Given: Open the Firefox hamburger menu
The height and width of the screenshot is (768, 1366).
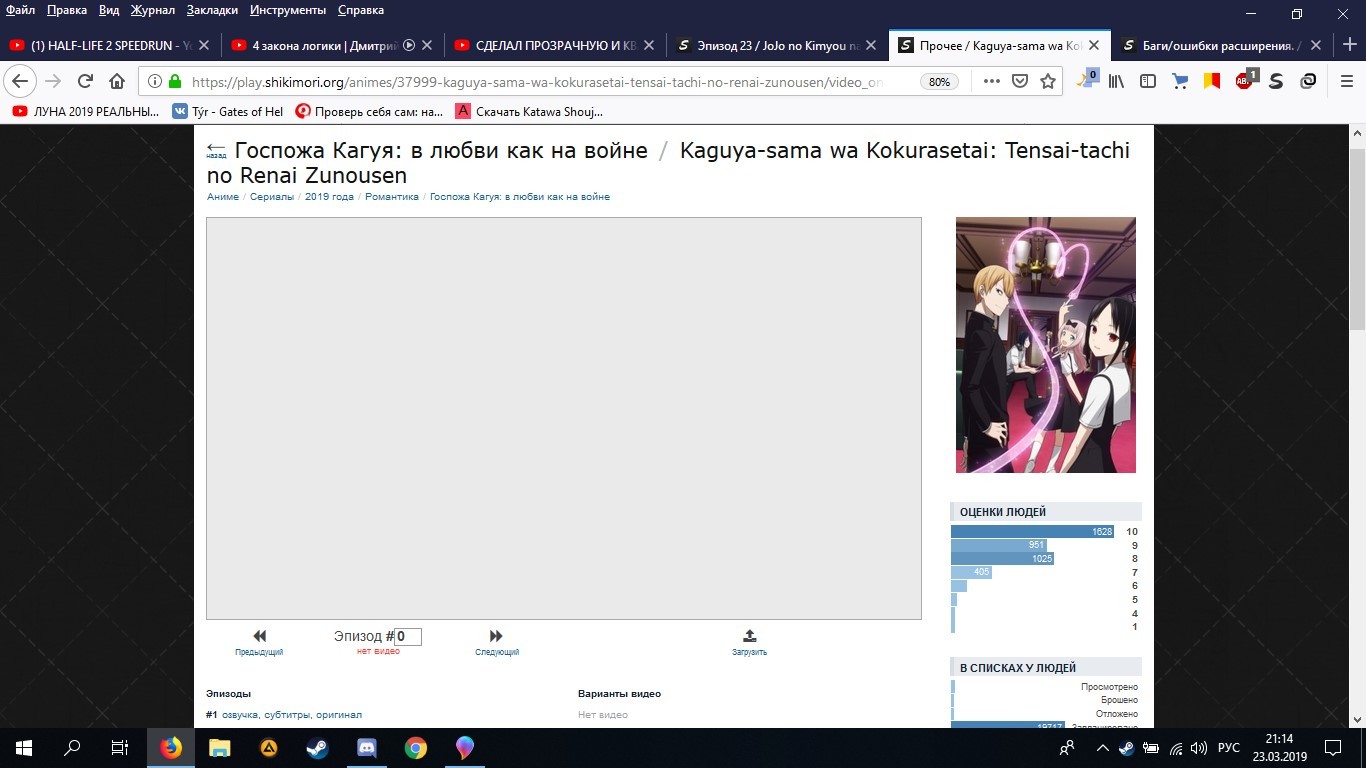Looking at the screenshot, I should (x=1347, y=81).
